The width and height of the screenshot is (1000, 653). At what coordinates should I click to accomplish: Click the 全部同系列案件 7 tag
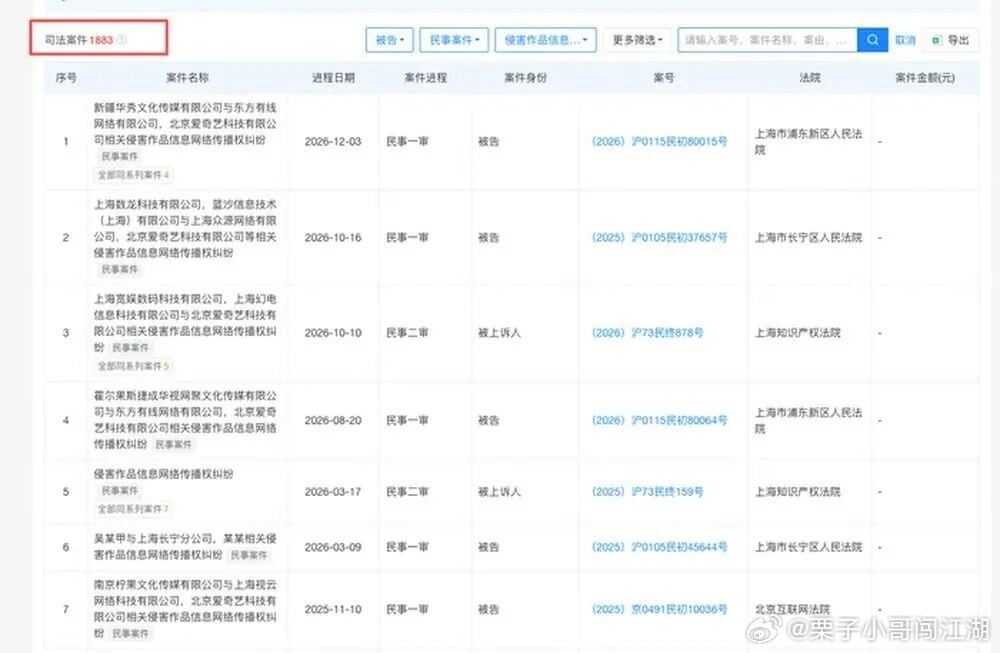(x=133, y=509)
